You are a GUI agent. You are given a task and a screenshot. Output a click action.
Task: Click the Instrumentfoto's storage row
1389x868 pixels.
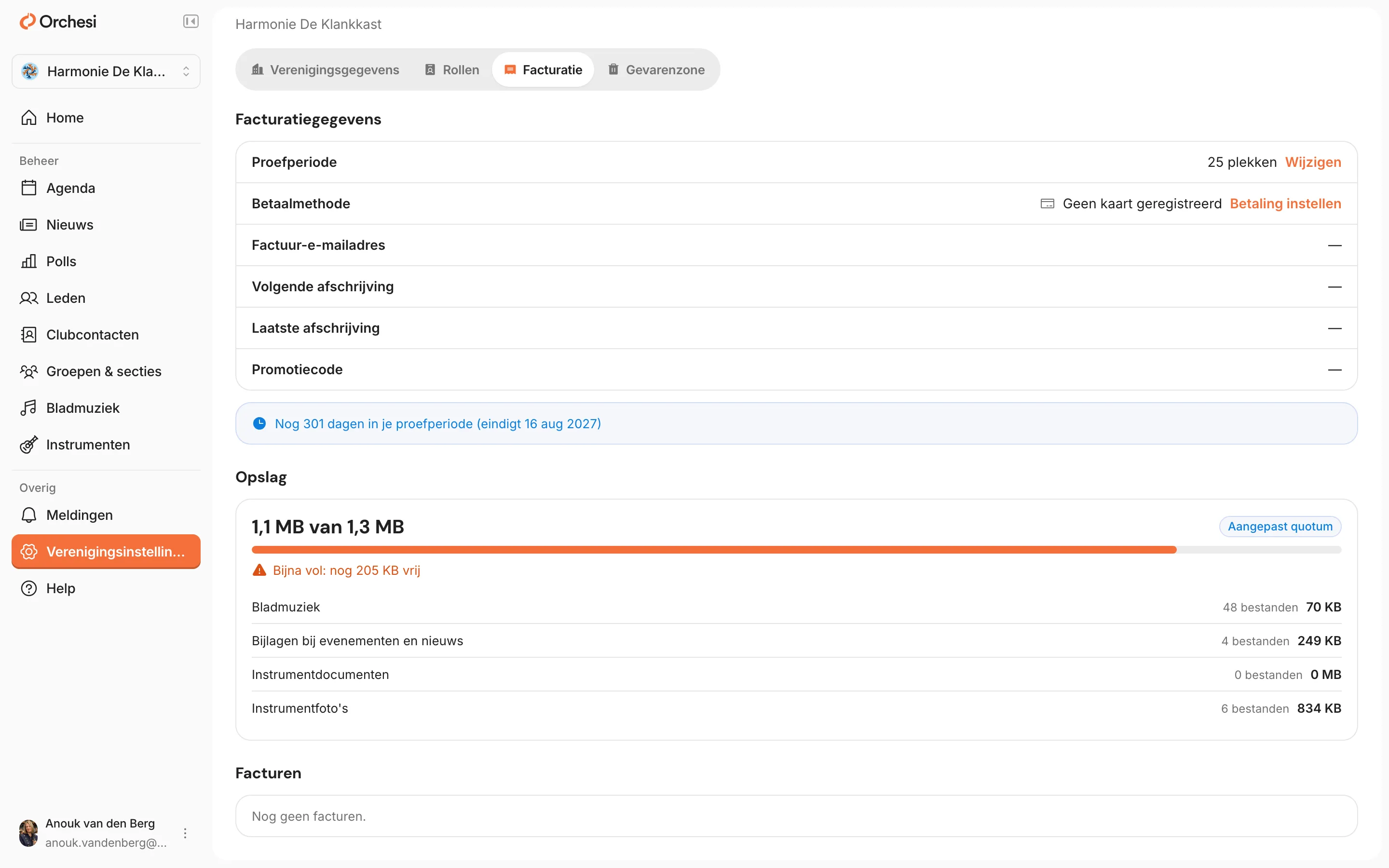(x=797, y=708)
